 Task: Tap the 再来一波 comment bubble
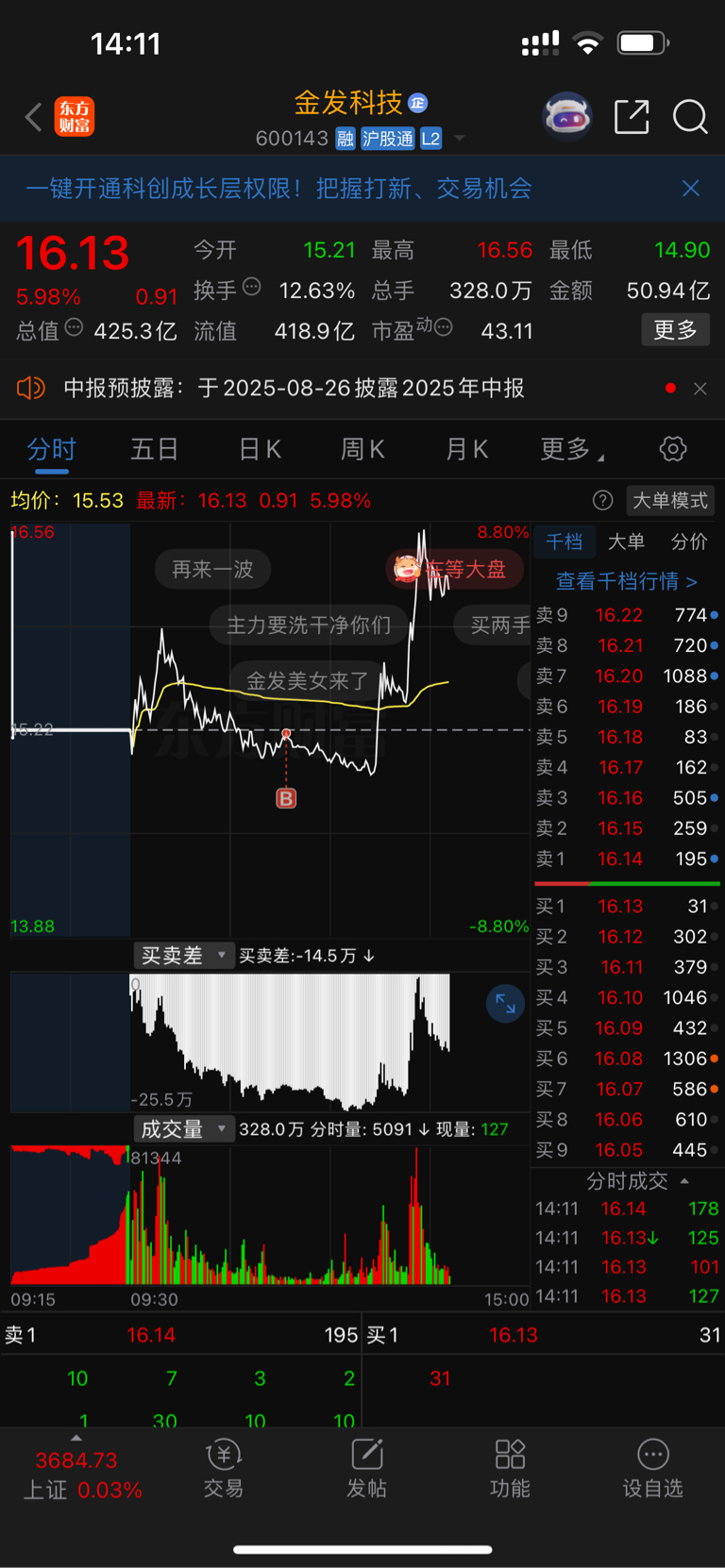(212, 569)
